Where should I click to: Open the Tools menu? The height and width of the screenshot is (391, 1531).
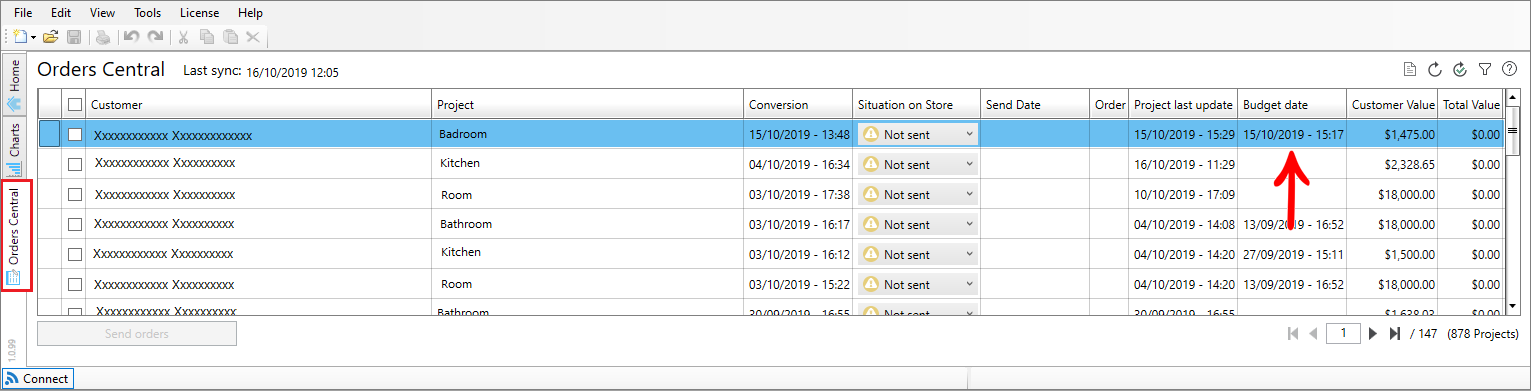(x=147, y=13)
